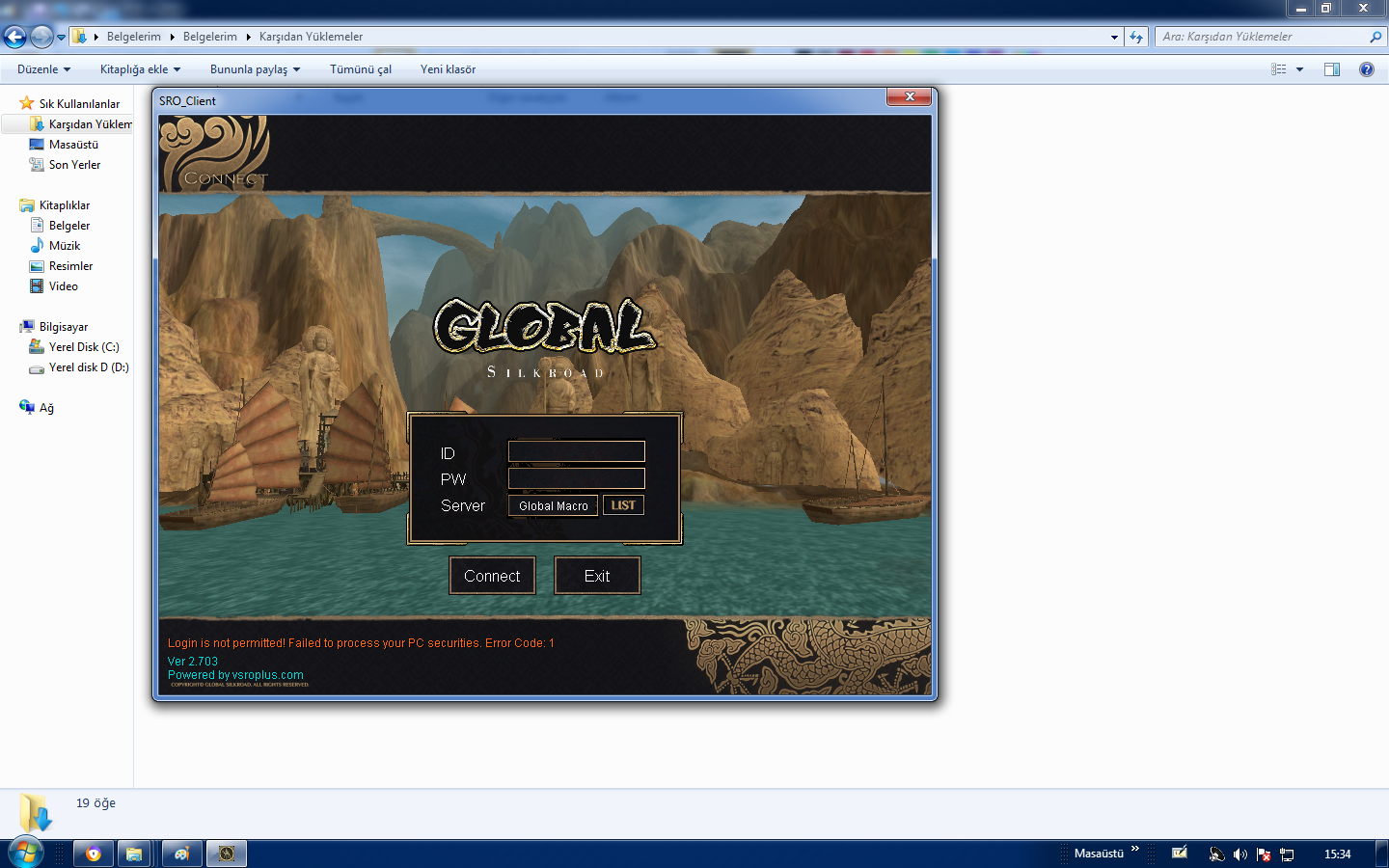Open Masaüstü in the sidebar favorites
The height and width of the screenshot is (868, 1389).
pos(73,145)
